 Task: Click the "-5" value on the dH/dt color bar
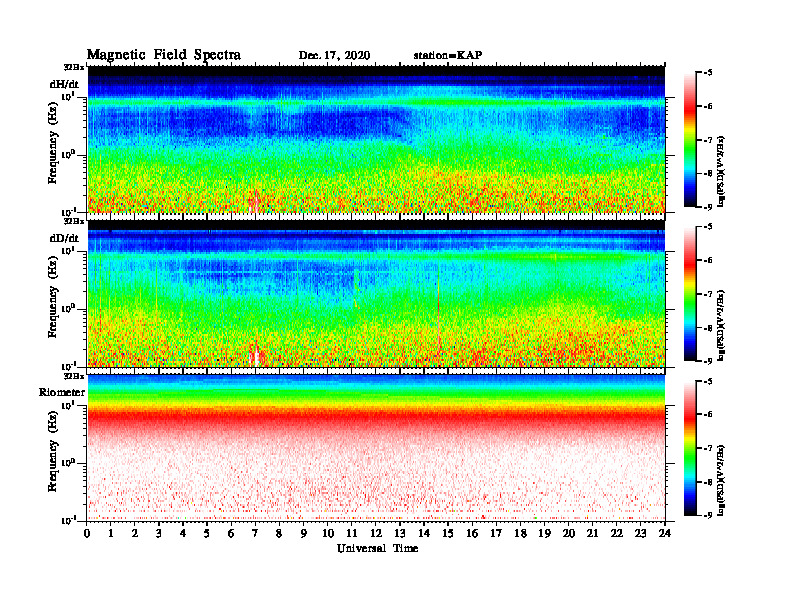coord(708,73)
